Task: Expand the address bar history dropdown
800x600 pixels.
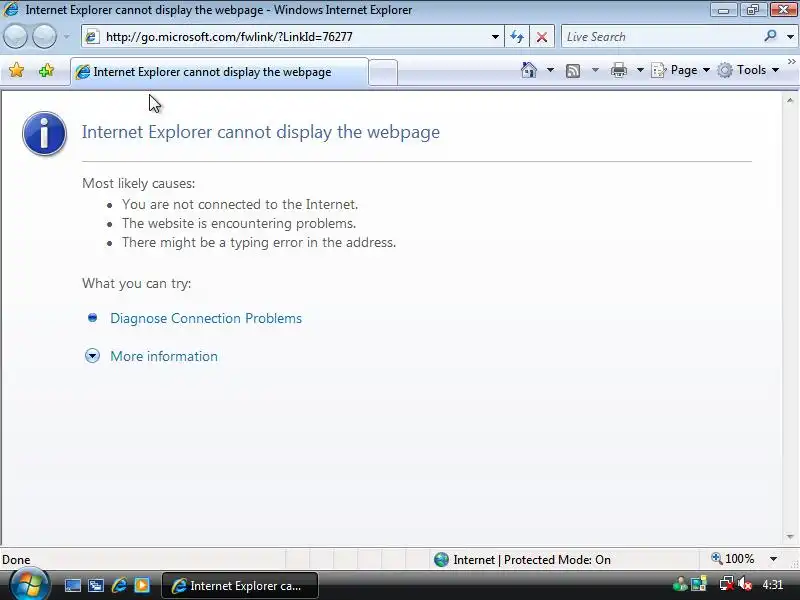Action: point(495,37)
